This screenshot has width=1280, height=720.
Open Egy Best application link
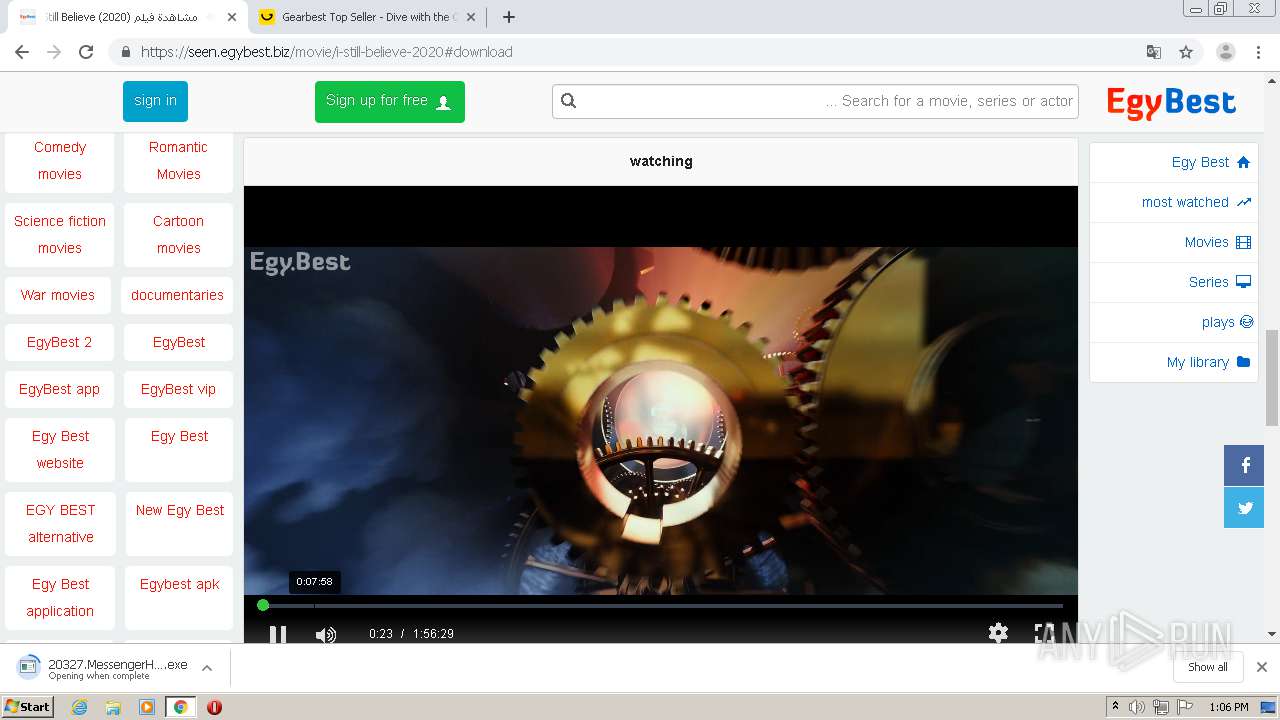tap(60, 597)
